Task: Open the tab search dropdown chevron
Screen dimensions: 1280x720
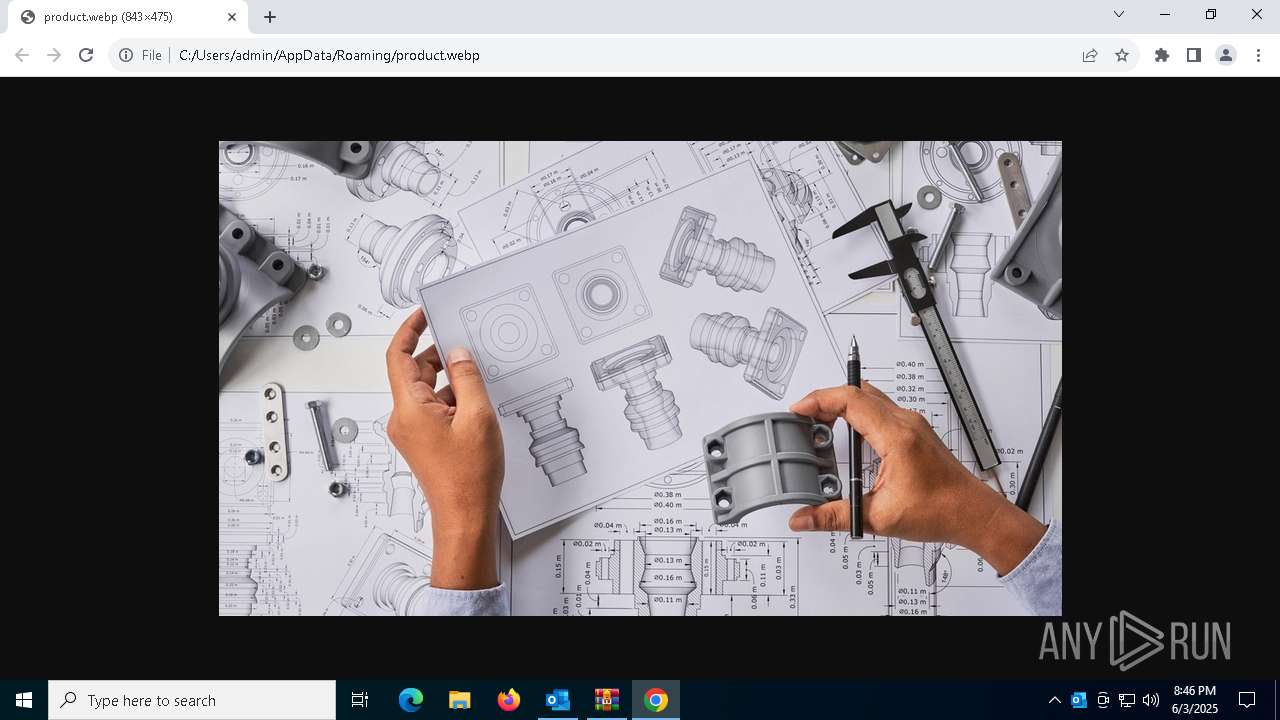Action: click(x=1119, y=14)
